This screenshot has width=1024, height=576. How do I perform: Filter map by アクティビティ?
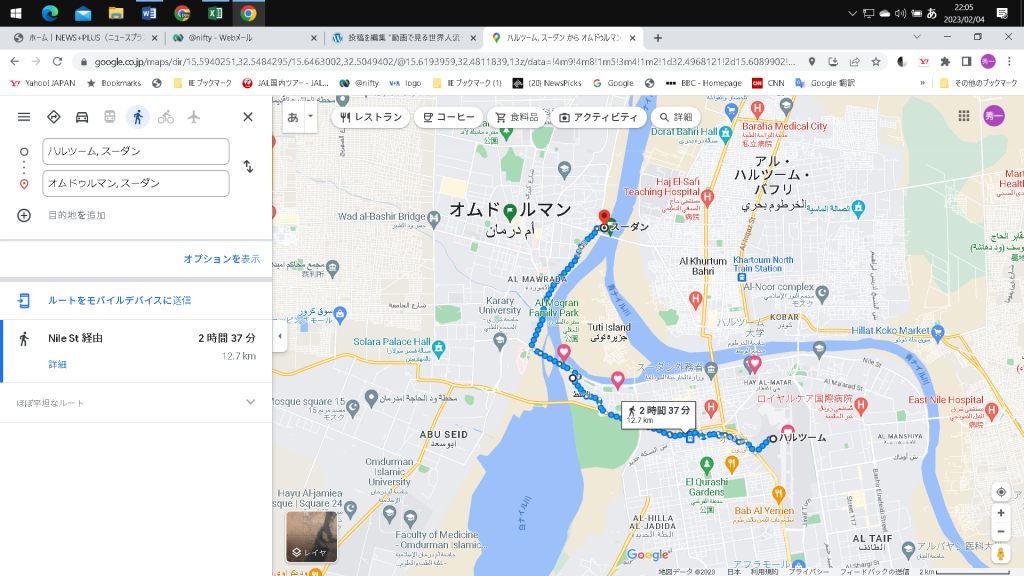point(598,117)
